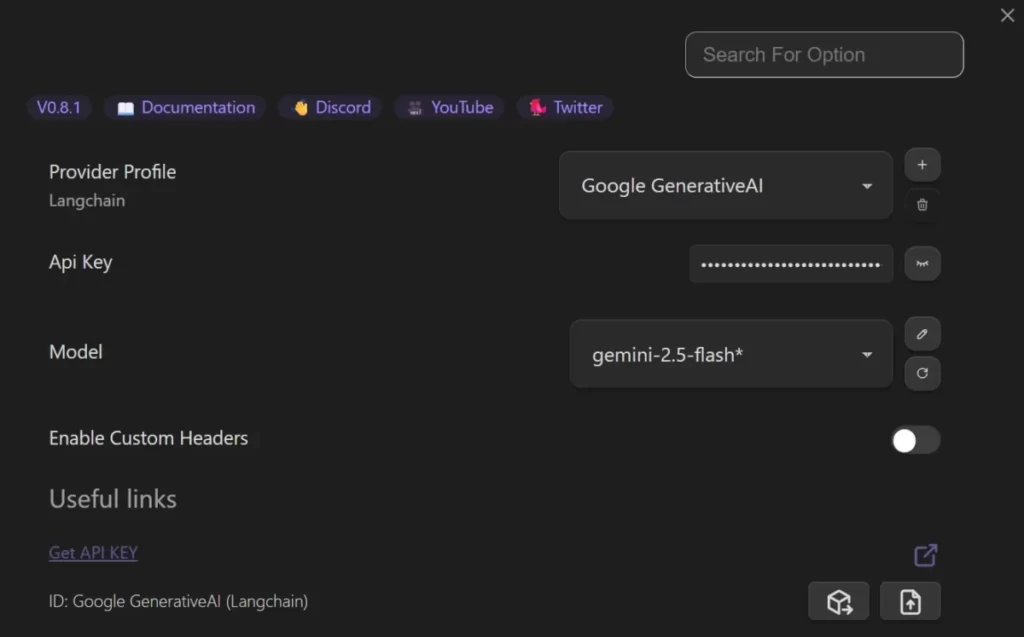Refresh the available model list
The width and height of the screenshot is (1024, 637).
[921, 373]
